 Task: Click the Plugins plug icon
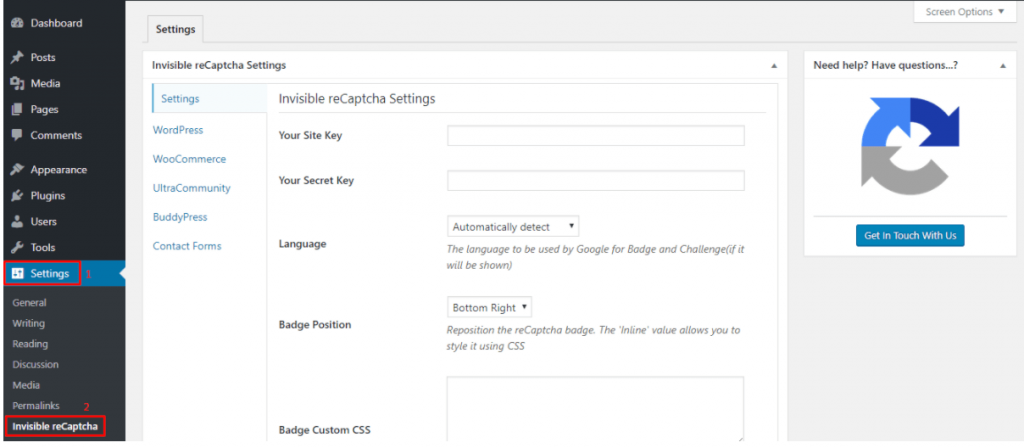click(x=18, y=196)
